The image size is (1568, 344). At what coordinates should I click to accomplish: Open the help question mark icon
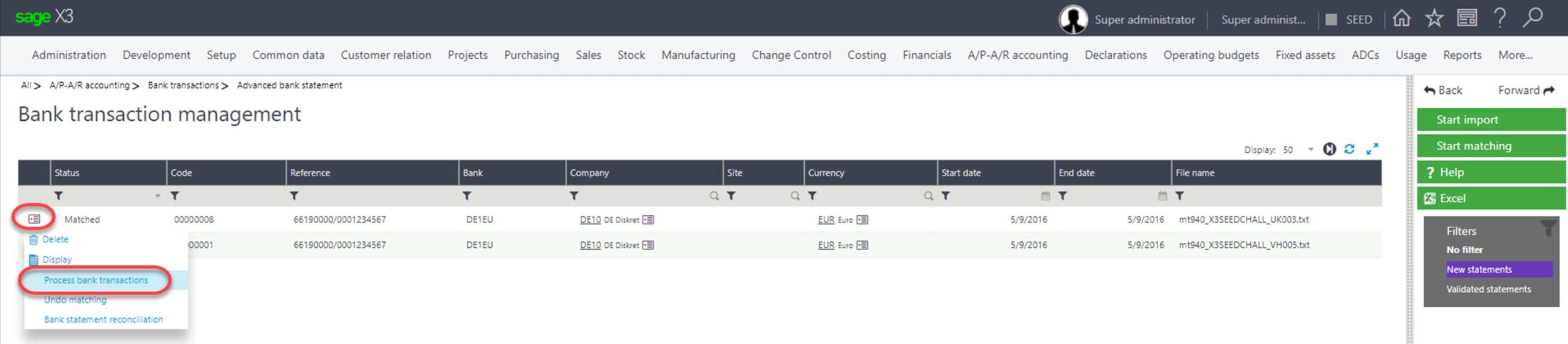pos(1499,18)
